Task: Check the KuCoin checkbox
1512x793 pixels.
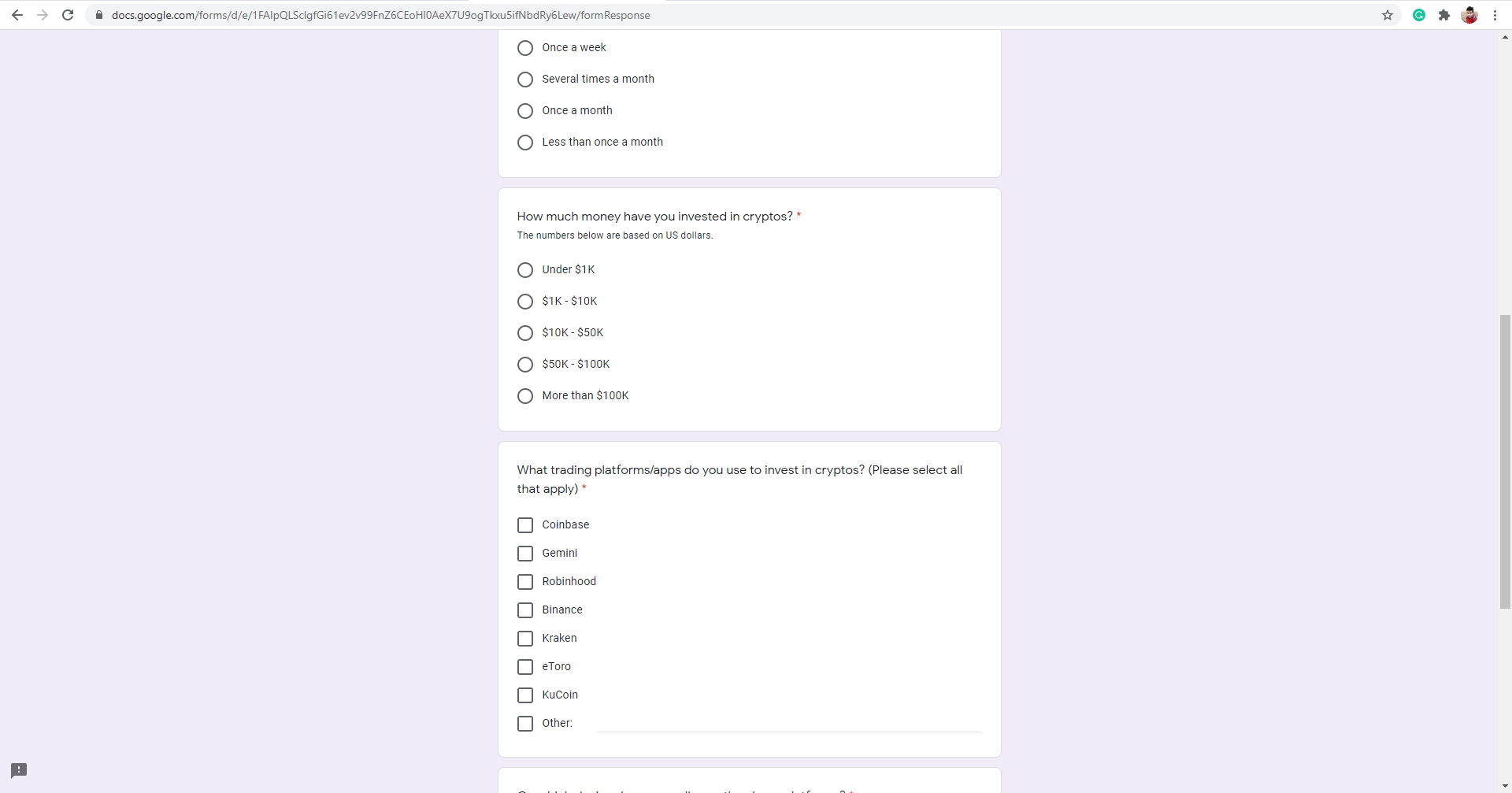Action: [525, 695]
